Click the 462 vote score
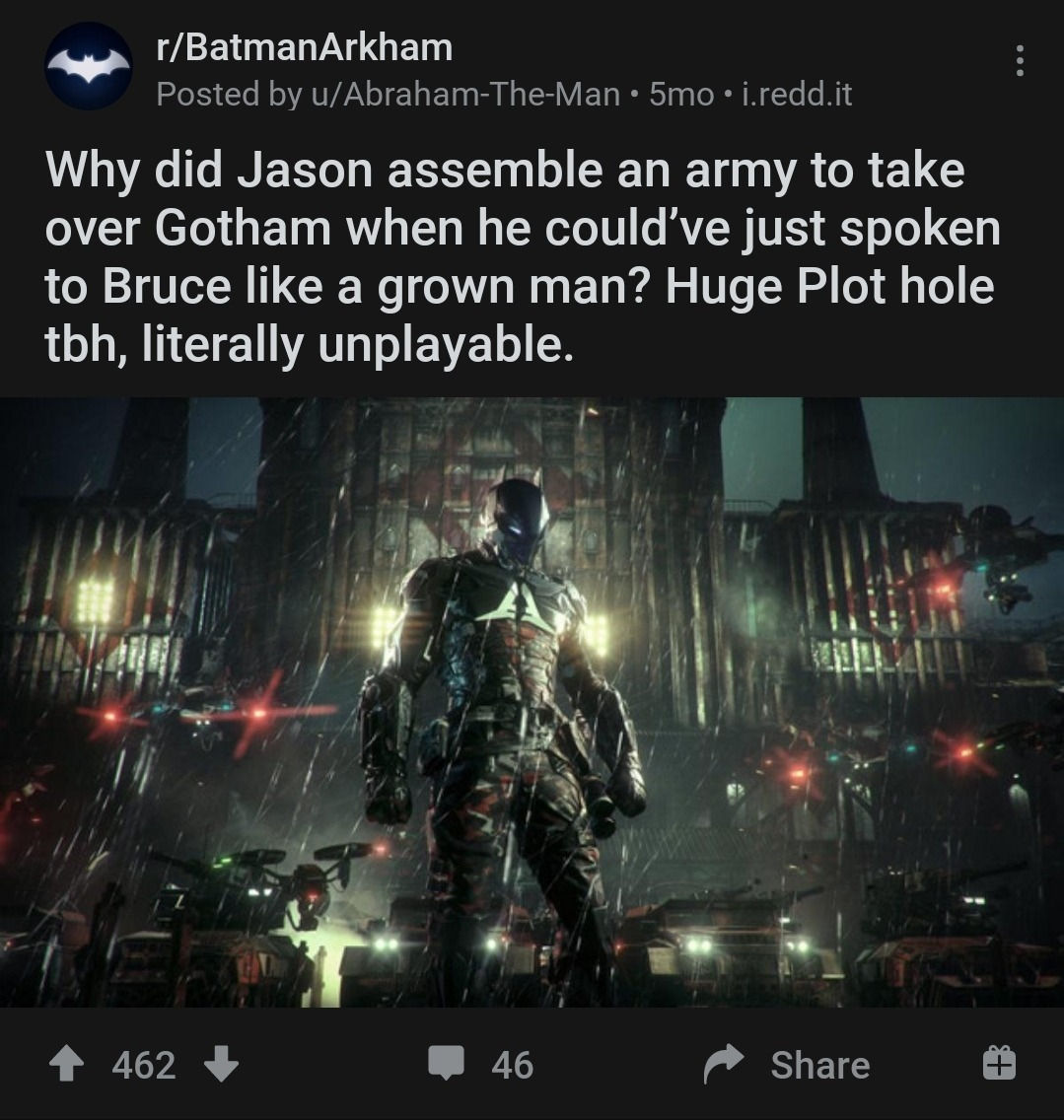 click(144, 1065)
